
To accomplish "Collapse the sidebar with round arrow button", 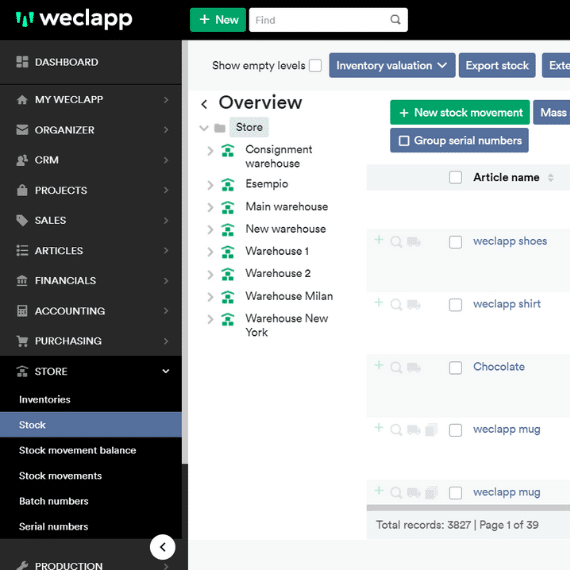I will pyautogui.click(x=162, y=547).
